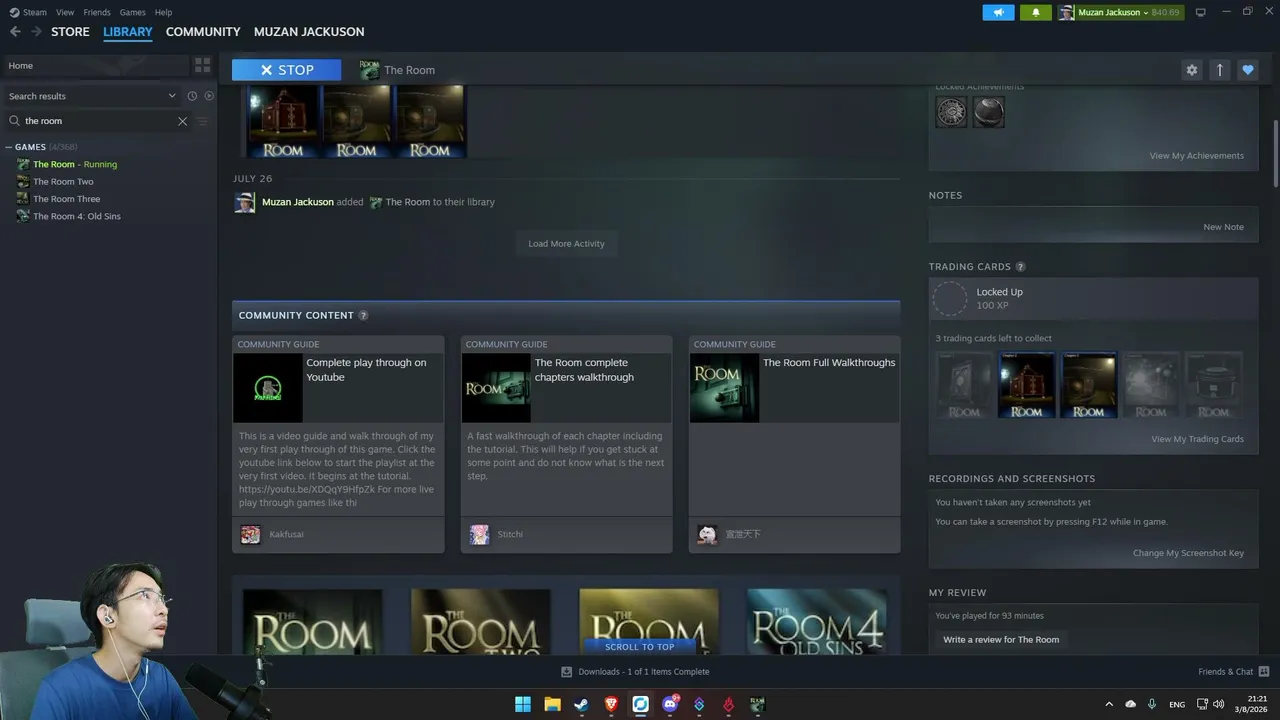1280x720 pixels.
Task: Open View My Trading Cards
Action: coord(1197,439)
